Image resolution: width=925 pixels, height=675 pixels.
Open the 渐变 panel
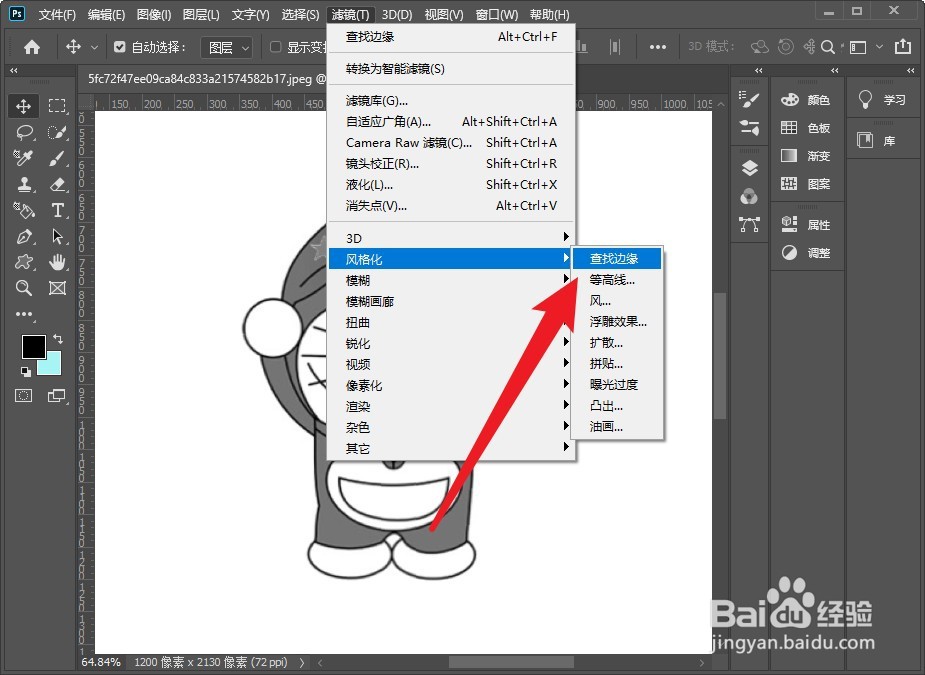point(806,155)
